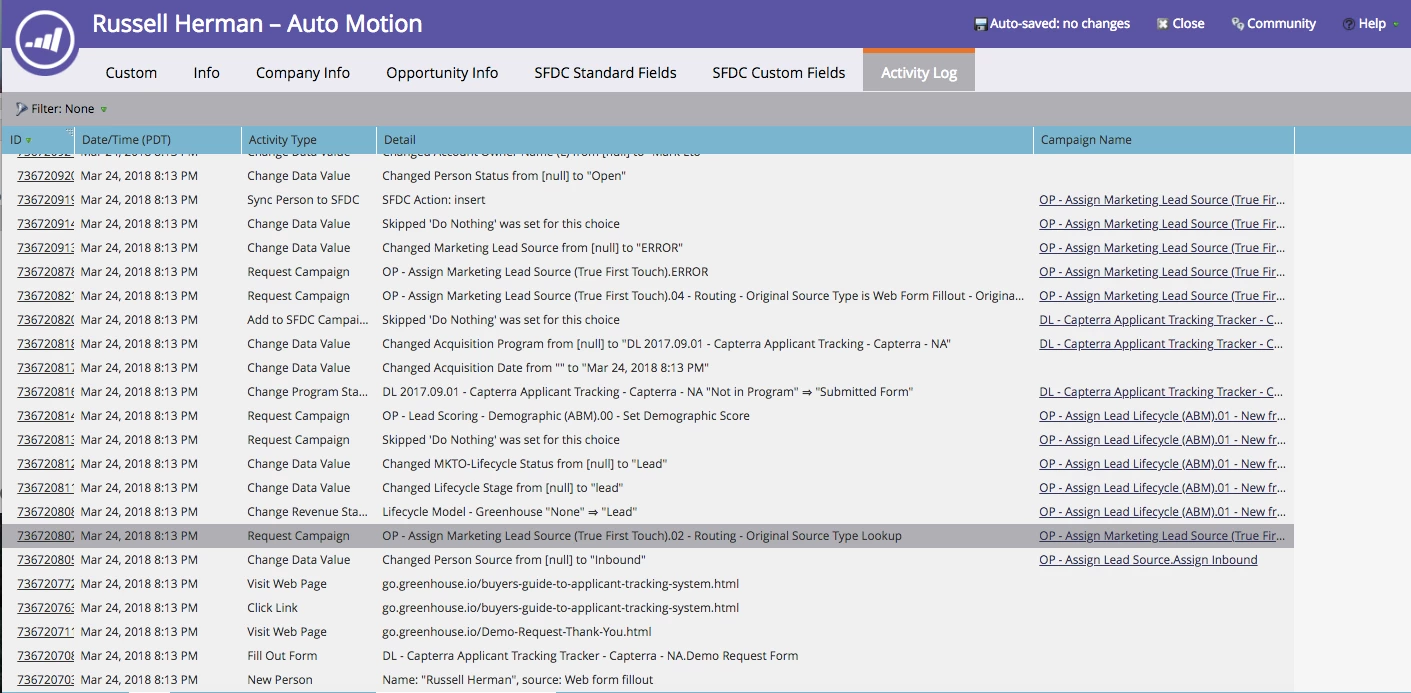The width and height of the screenshot is (1411, 693).
Task: Open the Filter: None dropdown arrow
Action: coord(104,109)
